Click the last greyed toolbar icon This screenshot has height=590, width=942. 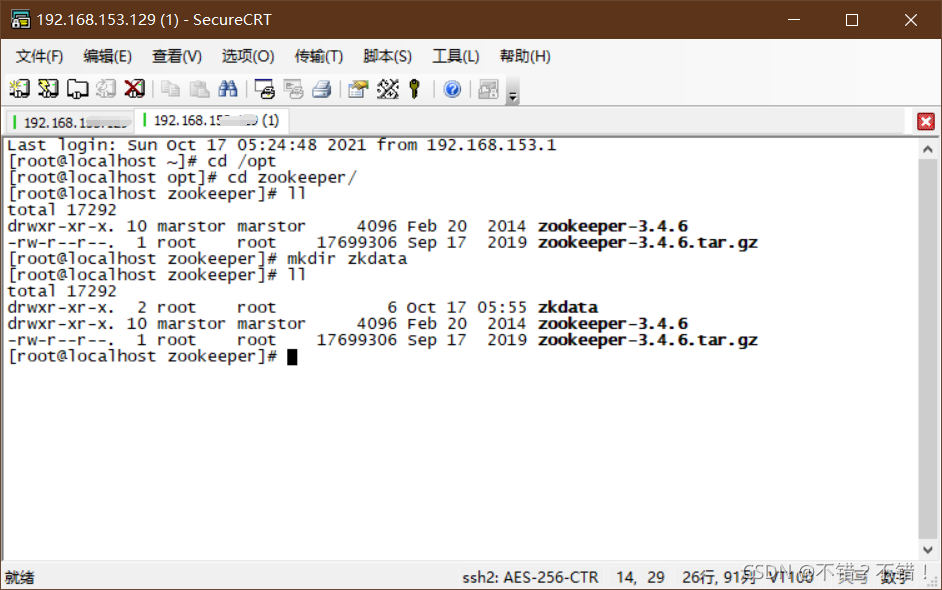click(488, 89)
